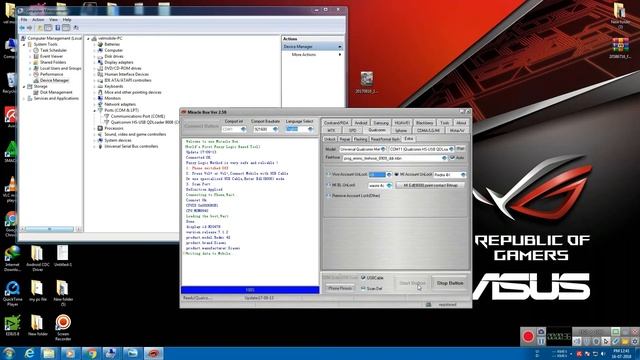Image resolution: width=640 pixels, height=360 pixels.
Task: Click the Back arrow in Computer Management toolbar
Action: tap(22, 28)
